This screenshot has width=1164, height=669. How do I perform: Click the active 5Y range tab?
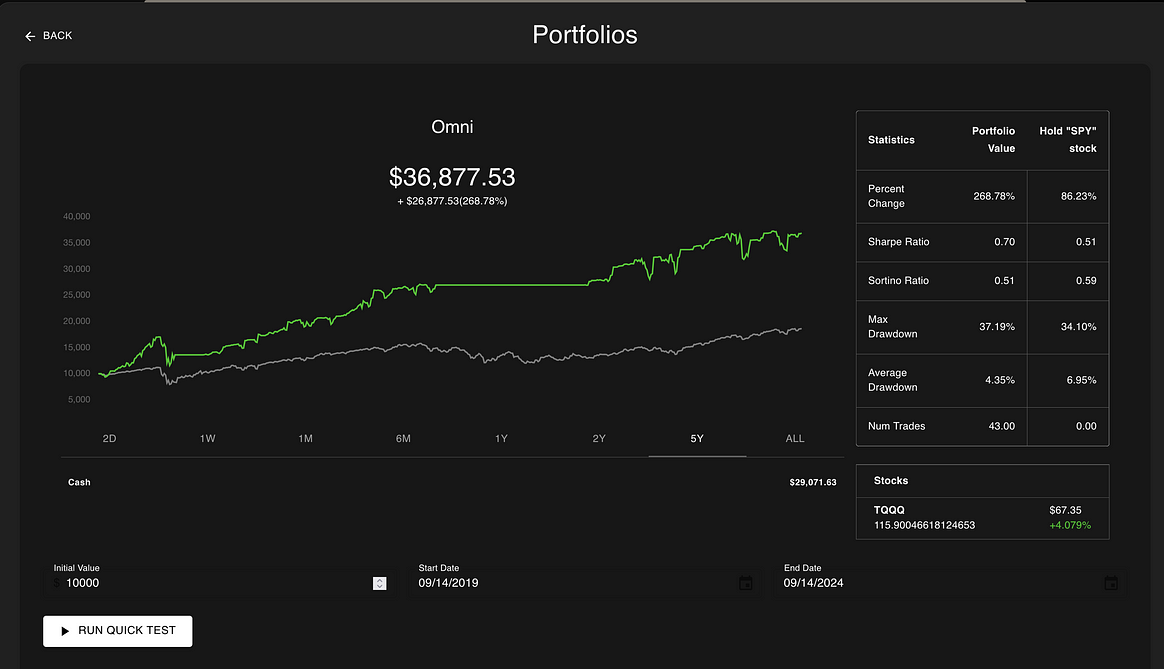[697, 439]
